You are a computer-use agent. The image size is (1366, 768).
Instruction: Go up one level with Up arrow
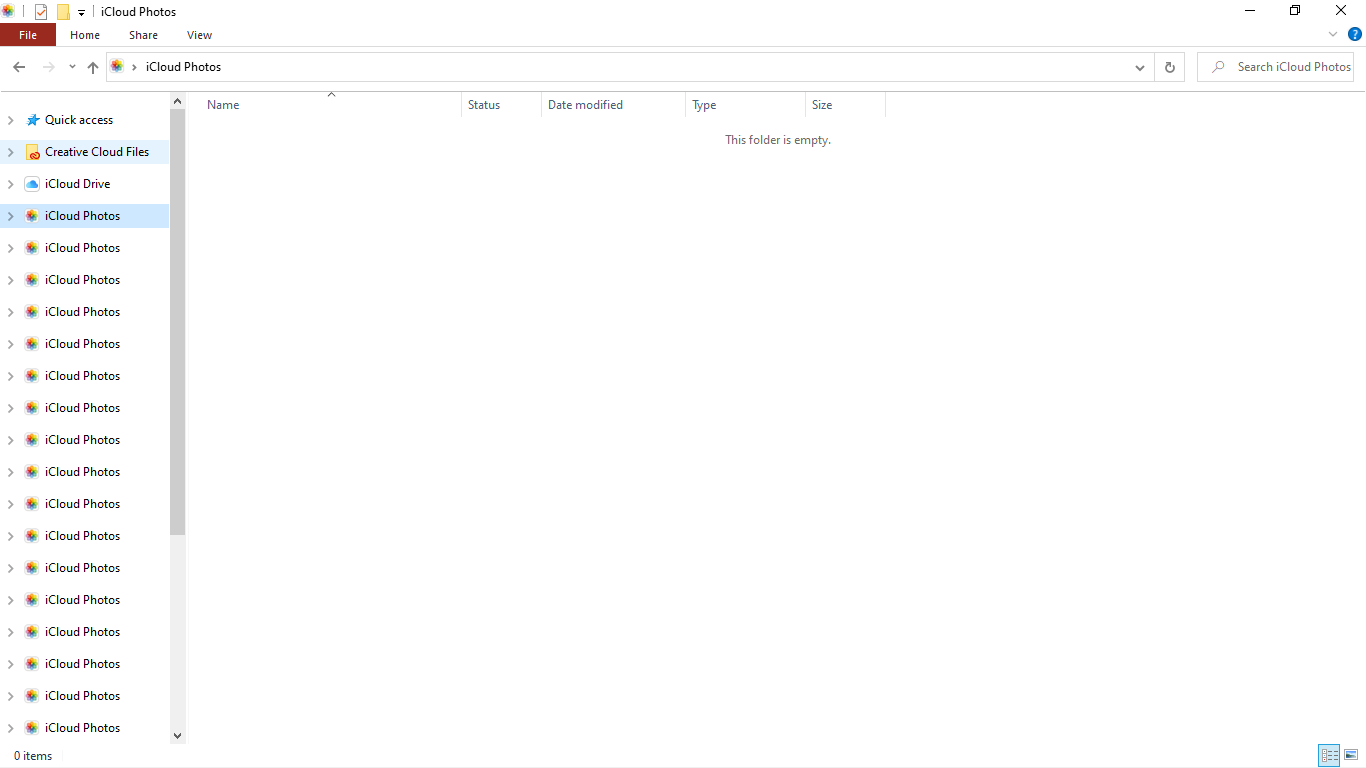93,67
